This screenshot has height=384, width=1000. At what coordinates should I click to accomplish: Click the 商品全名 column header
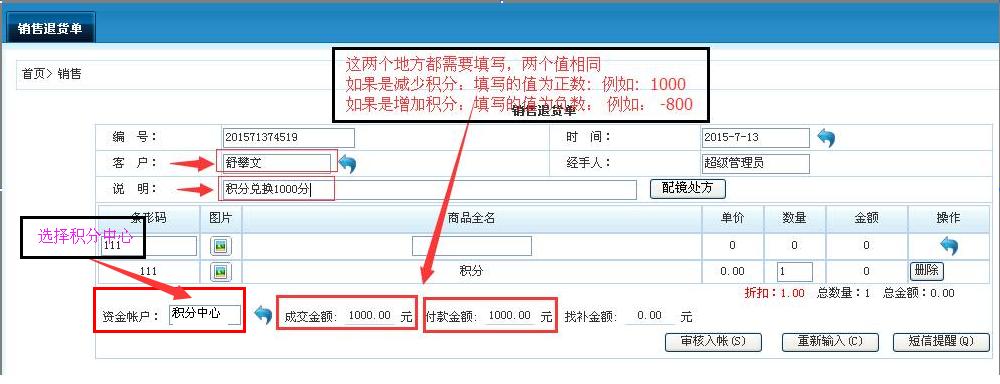(x=471, y=218)
